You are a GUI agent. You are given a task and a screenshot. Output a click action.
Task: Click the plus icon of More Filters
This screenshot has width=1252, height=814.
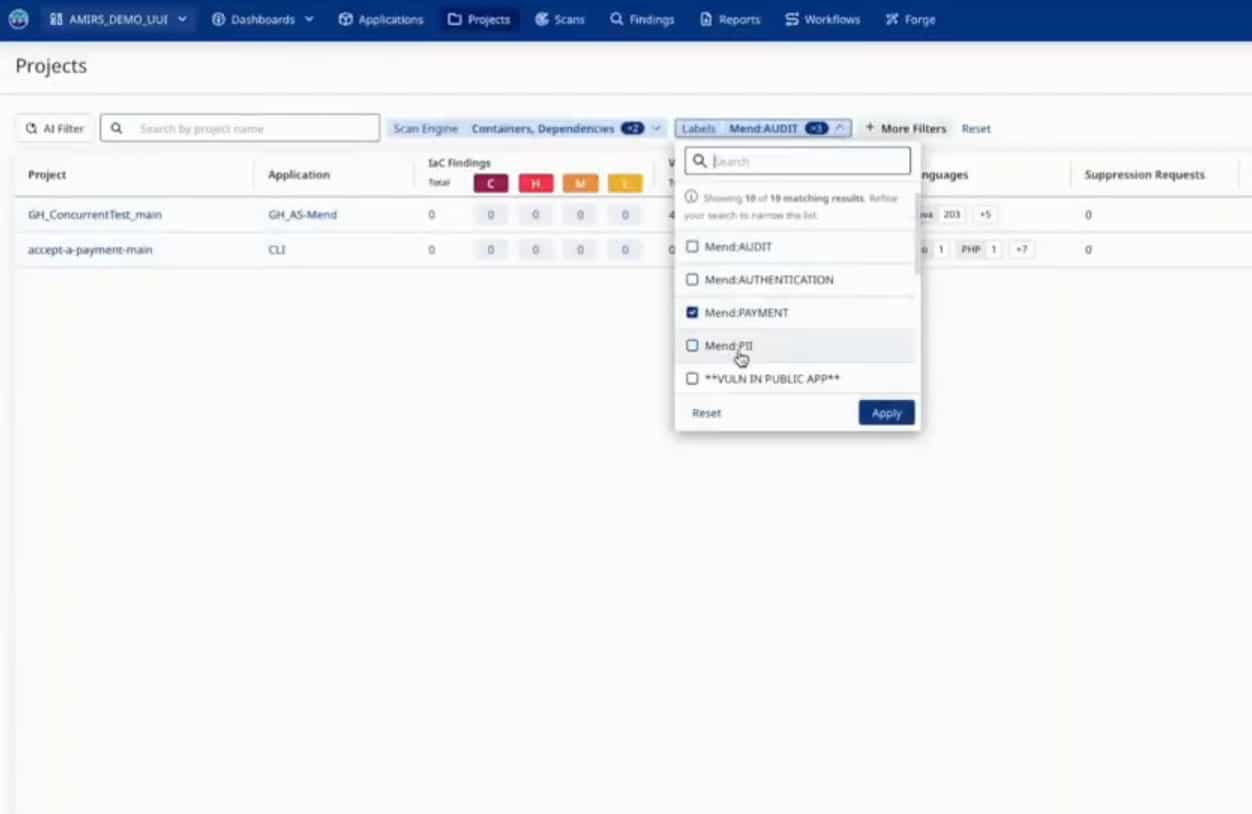[870, 128]
